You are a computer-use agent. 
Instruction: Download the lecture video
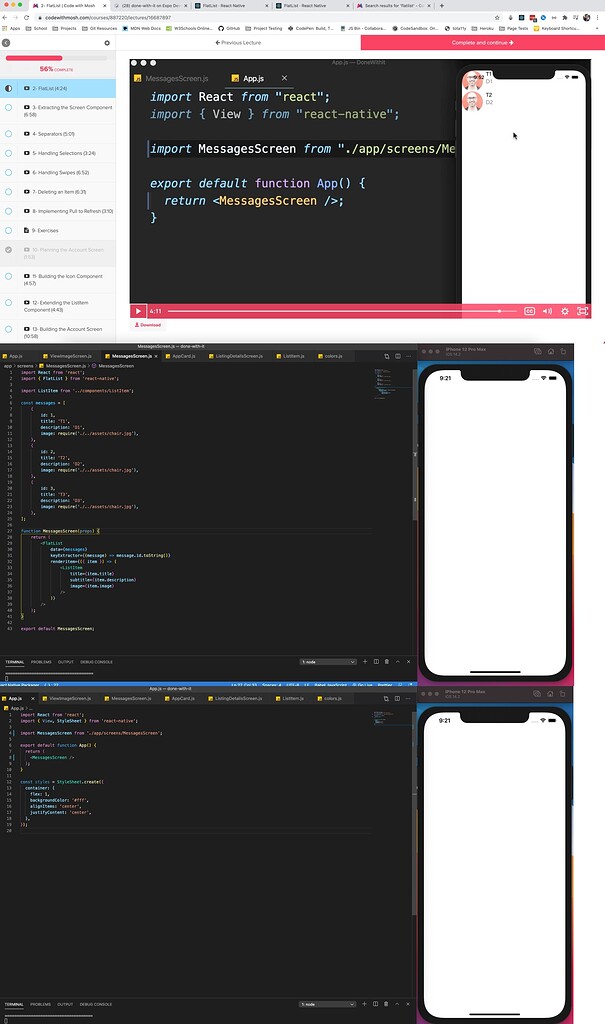pos(148,325)
